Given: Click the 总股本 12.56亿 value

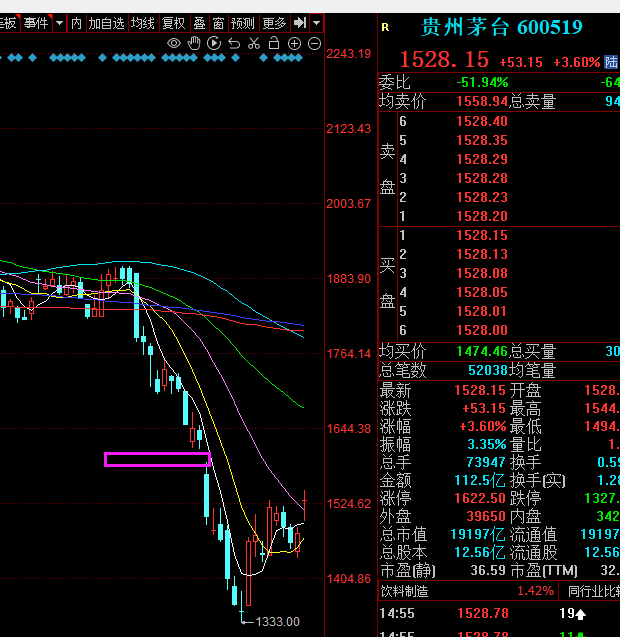Looking at the screenshot, I should click(x=480, y=552).
